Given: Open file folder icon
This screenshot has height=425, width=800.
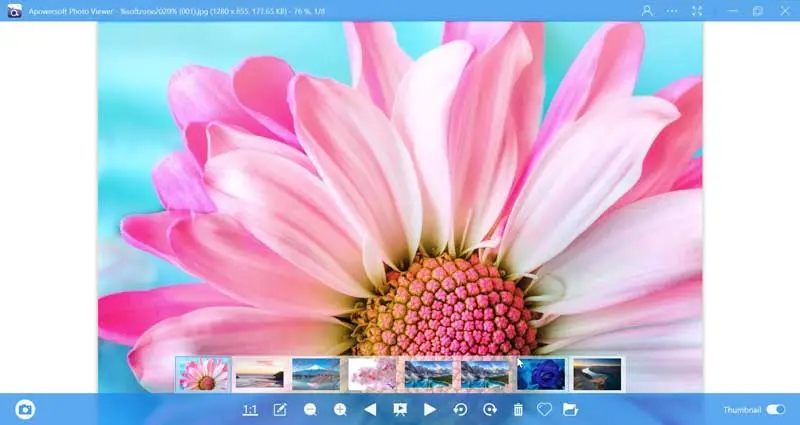Looking at the screenshot, I should (570, 409).
